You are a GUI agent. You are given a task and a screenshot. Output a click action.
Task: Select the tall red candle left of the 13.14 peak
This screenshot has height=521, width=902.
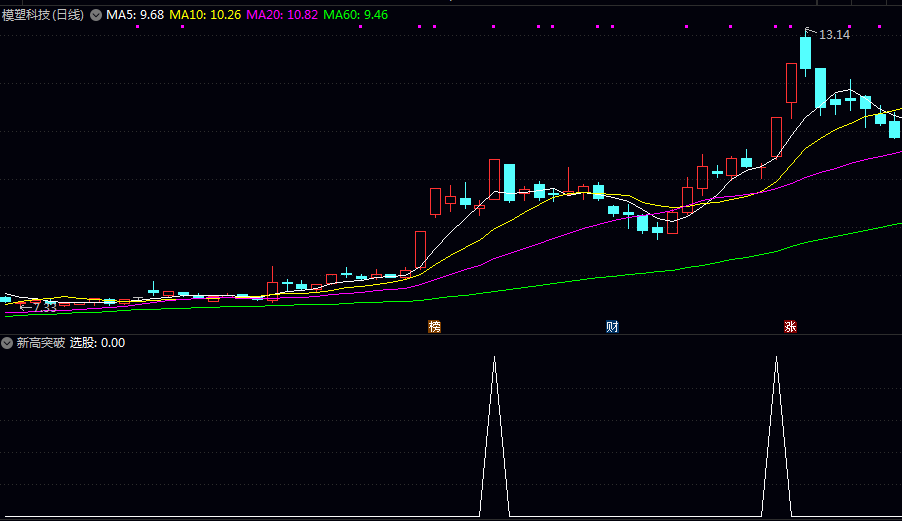[791, 83]
